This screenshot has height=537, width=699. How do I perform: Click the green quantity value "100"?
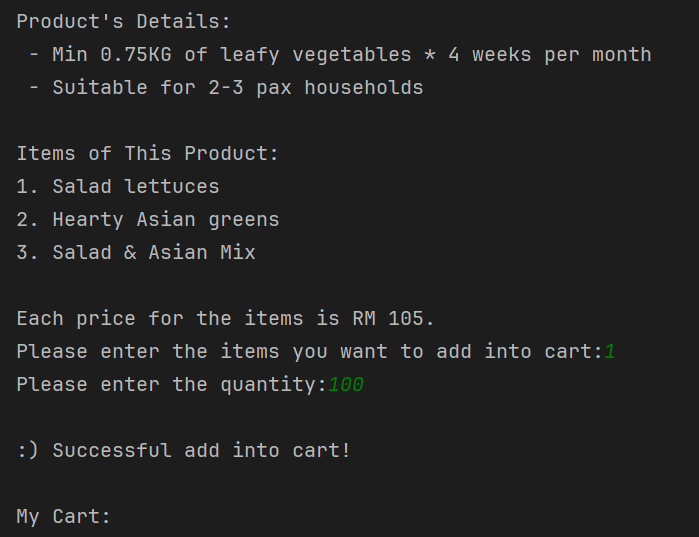tap(346, 384)
